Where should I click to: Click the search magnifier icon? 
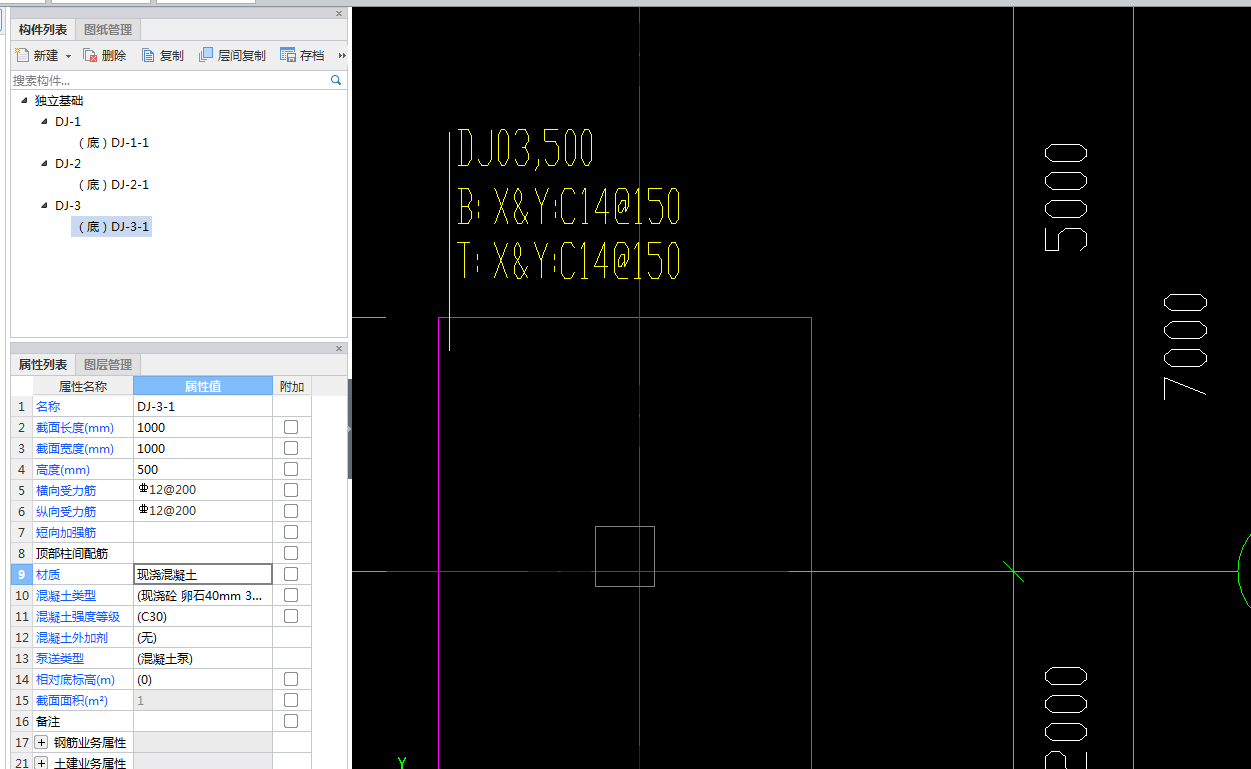click(x=336, y=80)
